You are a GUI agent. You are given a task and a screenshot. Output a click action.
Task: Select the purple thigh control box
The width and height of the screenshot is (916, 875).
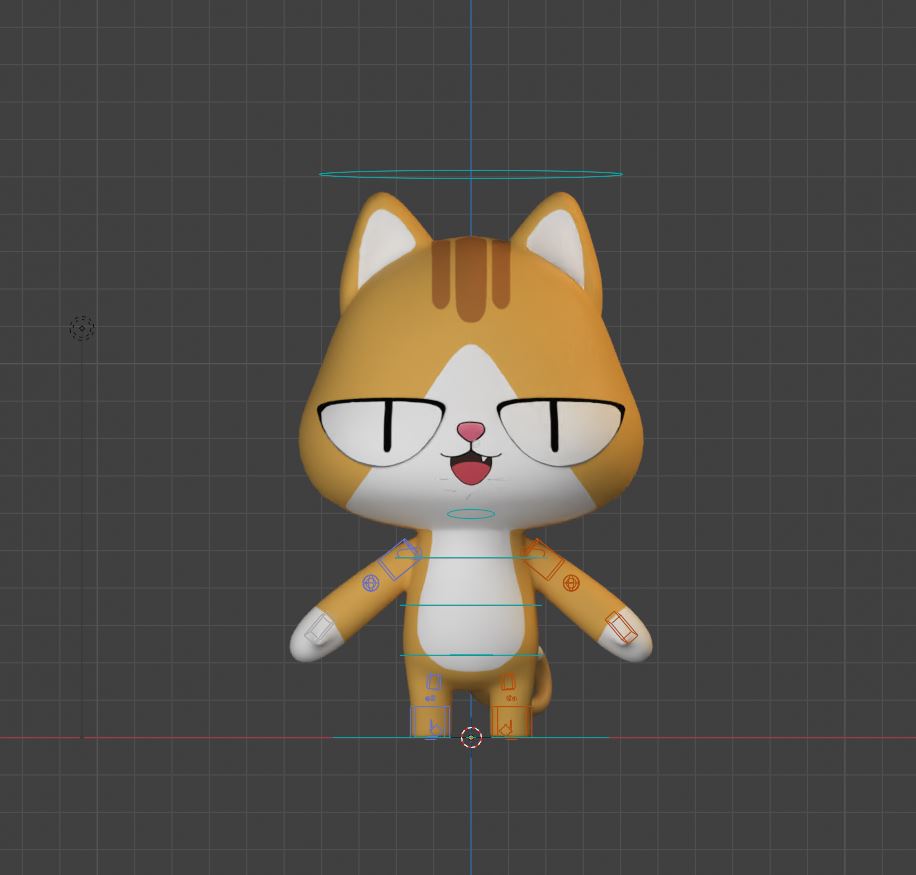(433, 682)
